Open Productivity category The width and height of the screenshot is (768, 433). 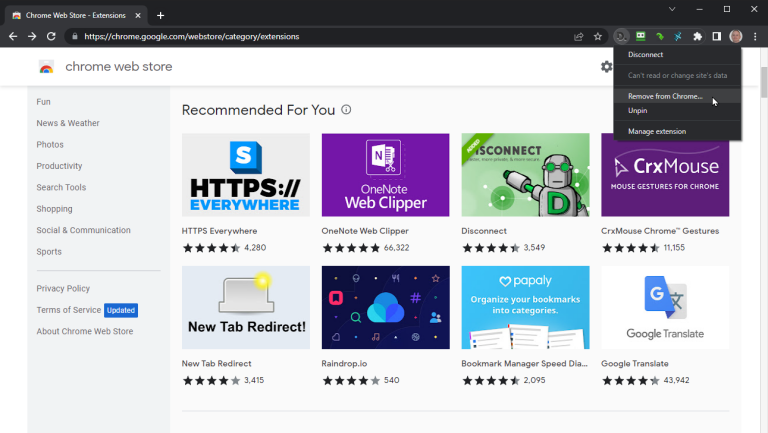click(x=59, y=166)
